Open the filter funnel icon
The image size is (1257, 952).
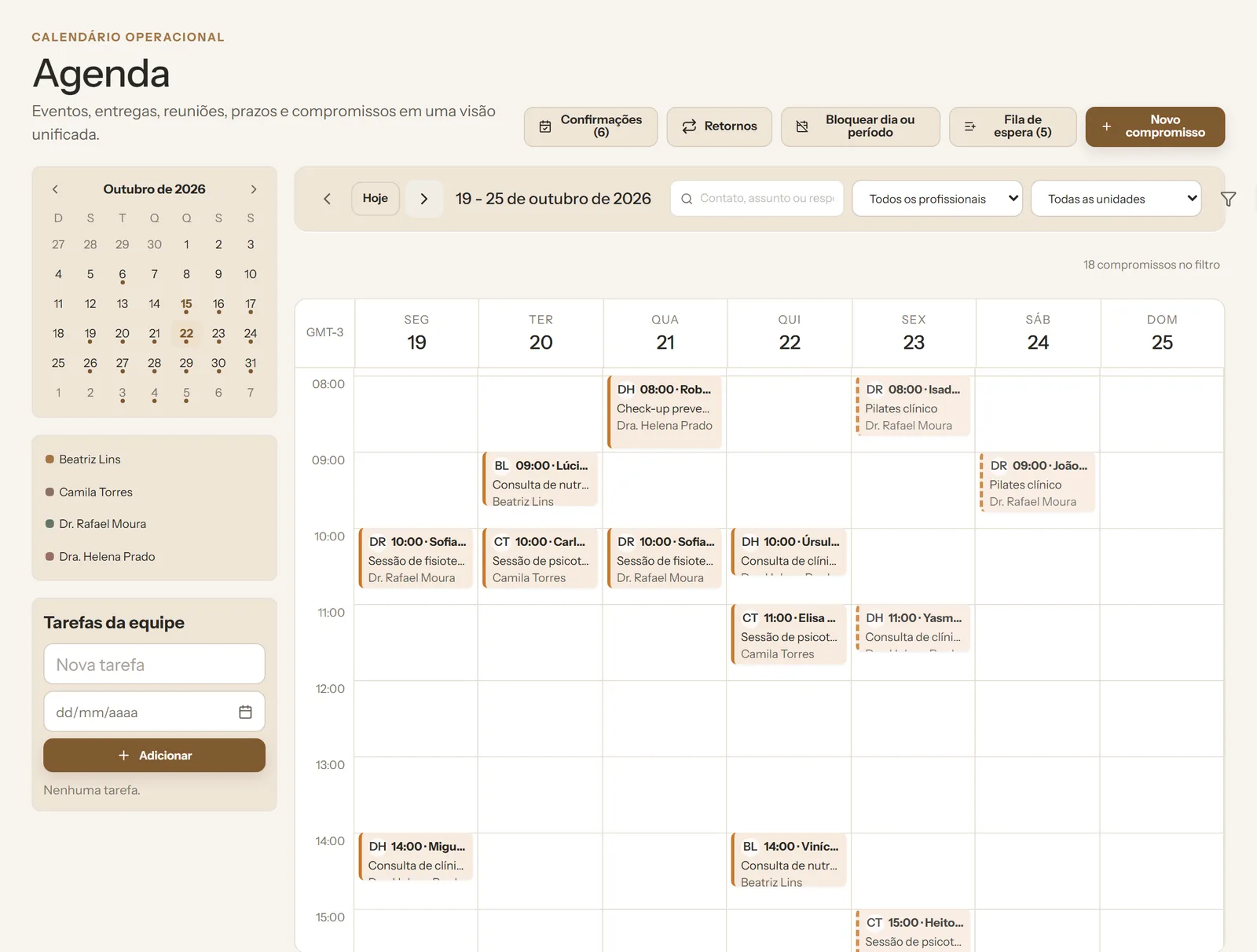1228,199
